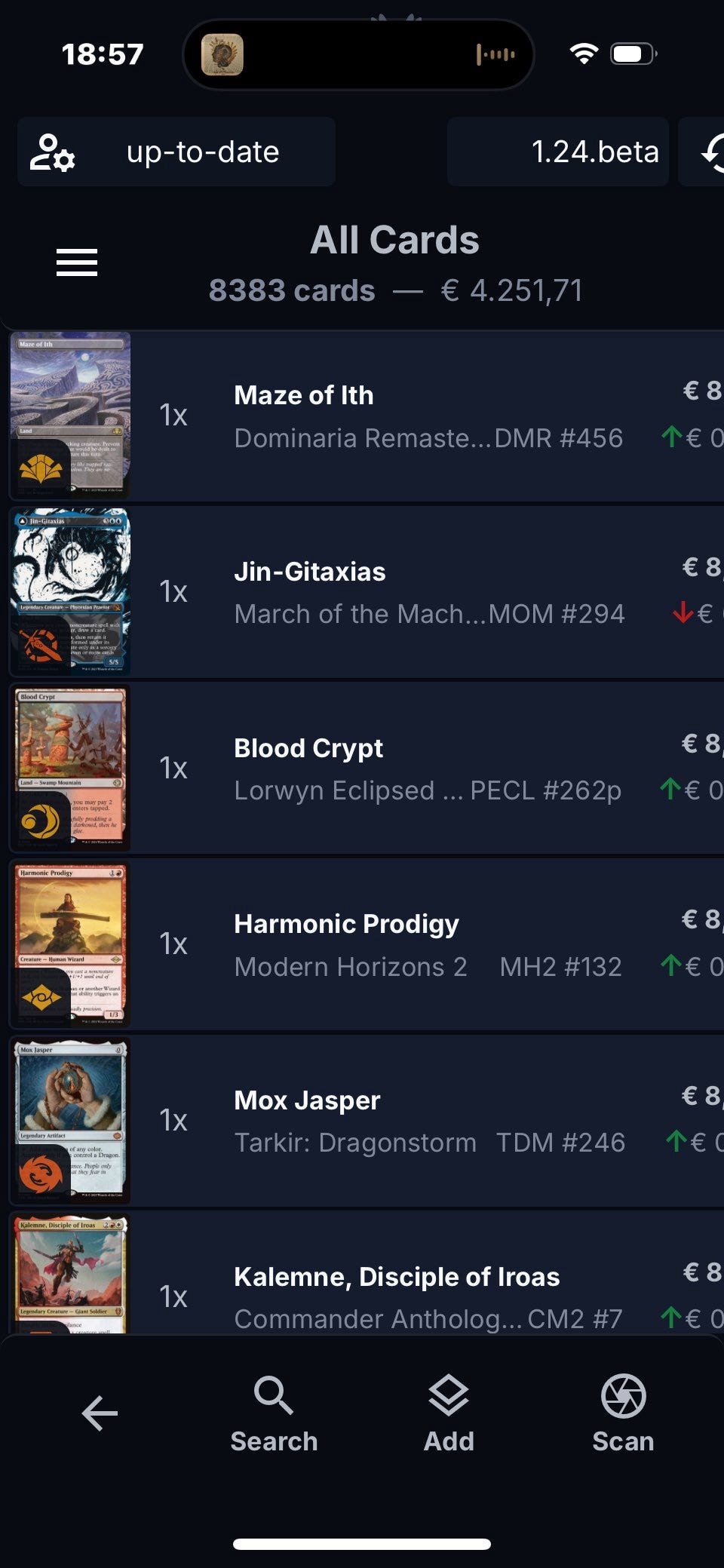The height and width of the screenshot is (1568, 724).
Task: Tap the back arrow icon
Action: [x=100, y=1413]
